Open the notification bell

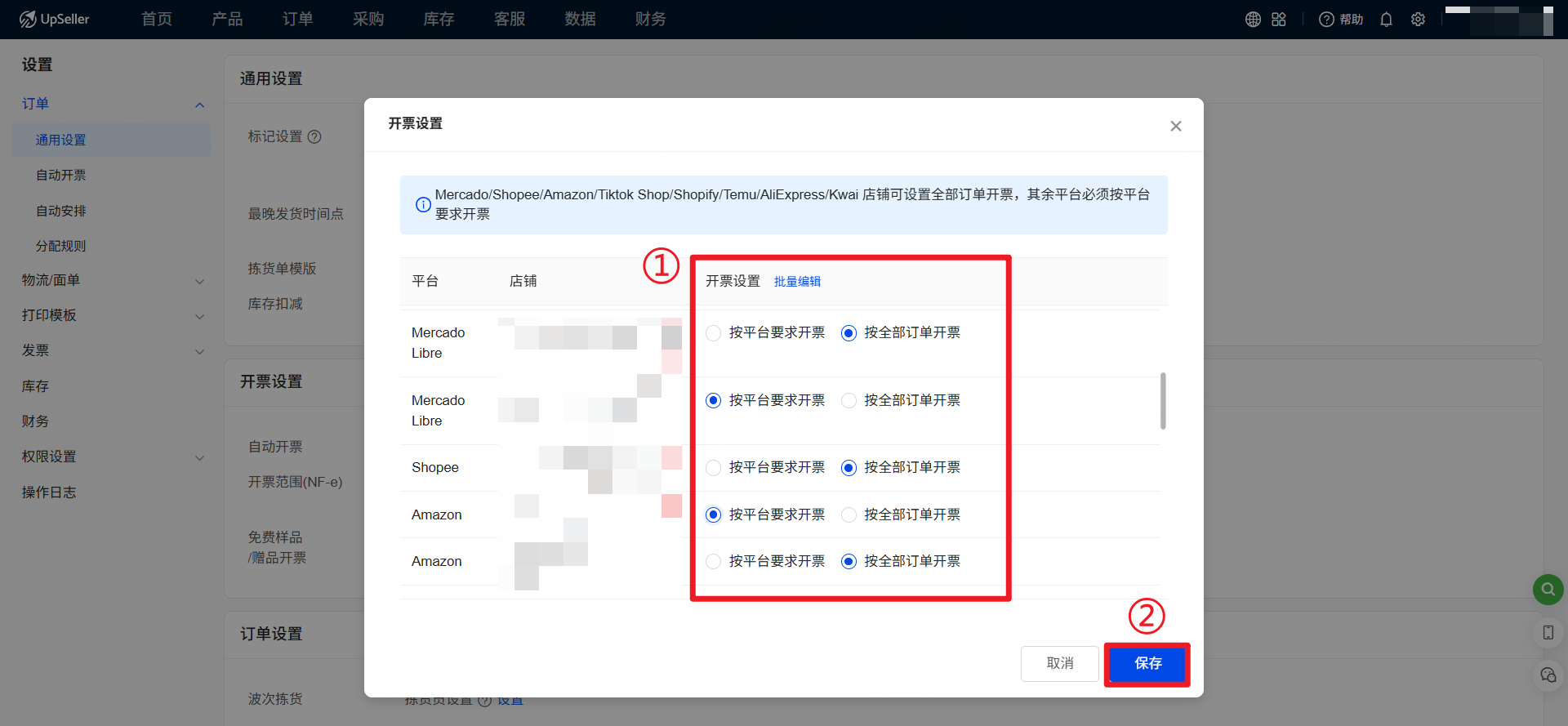1386,20
